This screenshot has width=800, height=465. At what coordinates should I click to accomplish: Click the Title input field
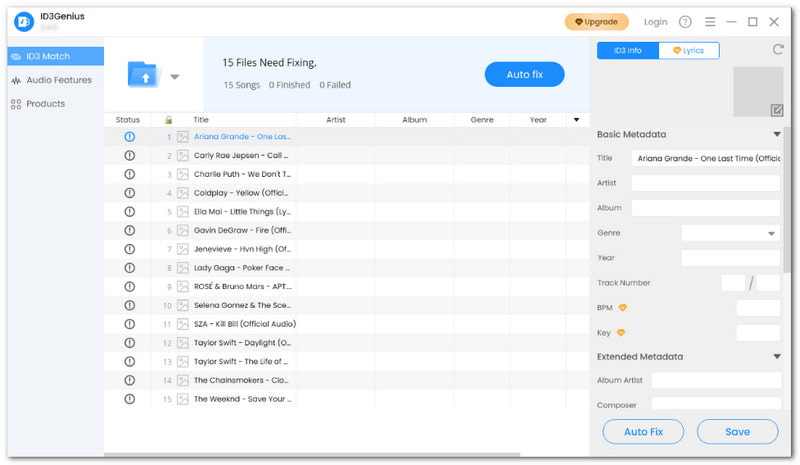[706, 158]
